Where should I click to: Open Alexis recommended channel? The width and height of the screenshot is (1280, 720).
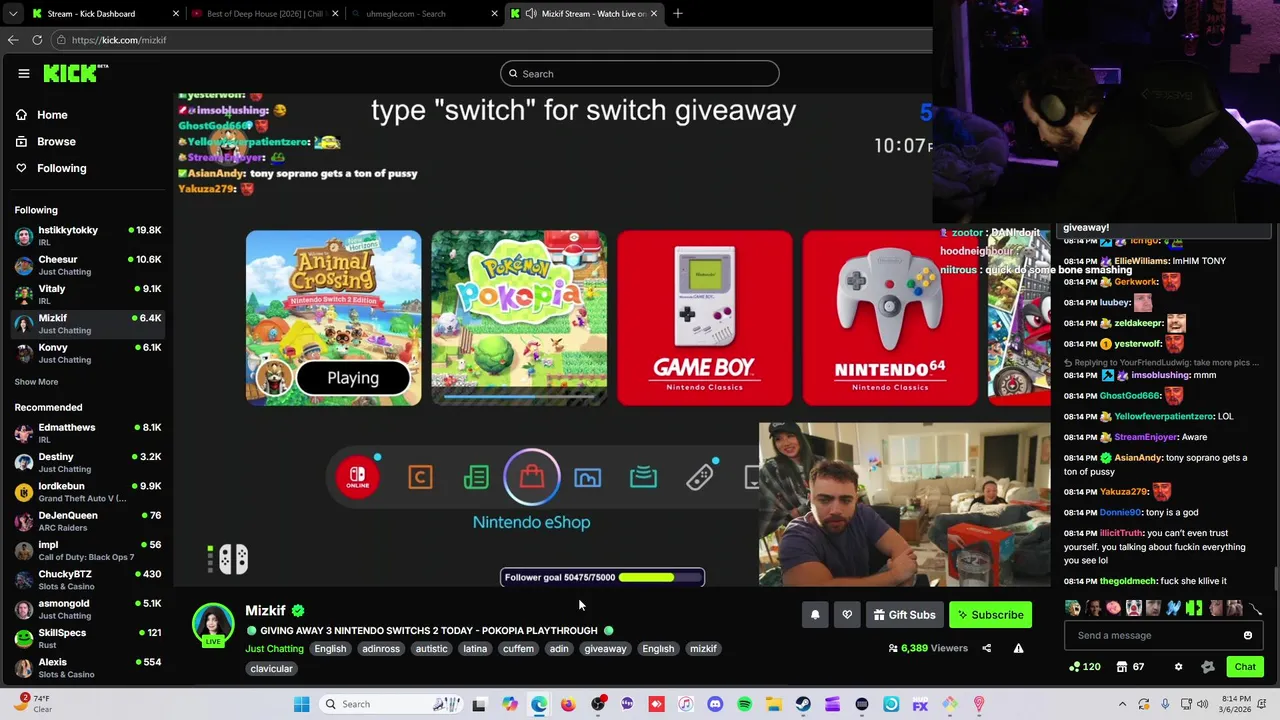point(88,668)
